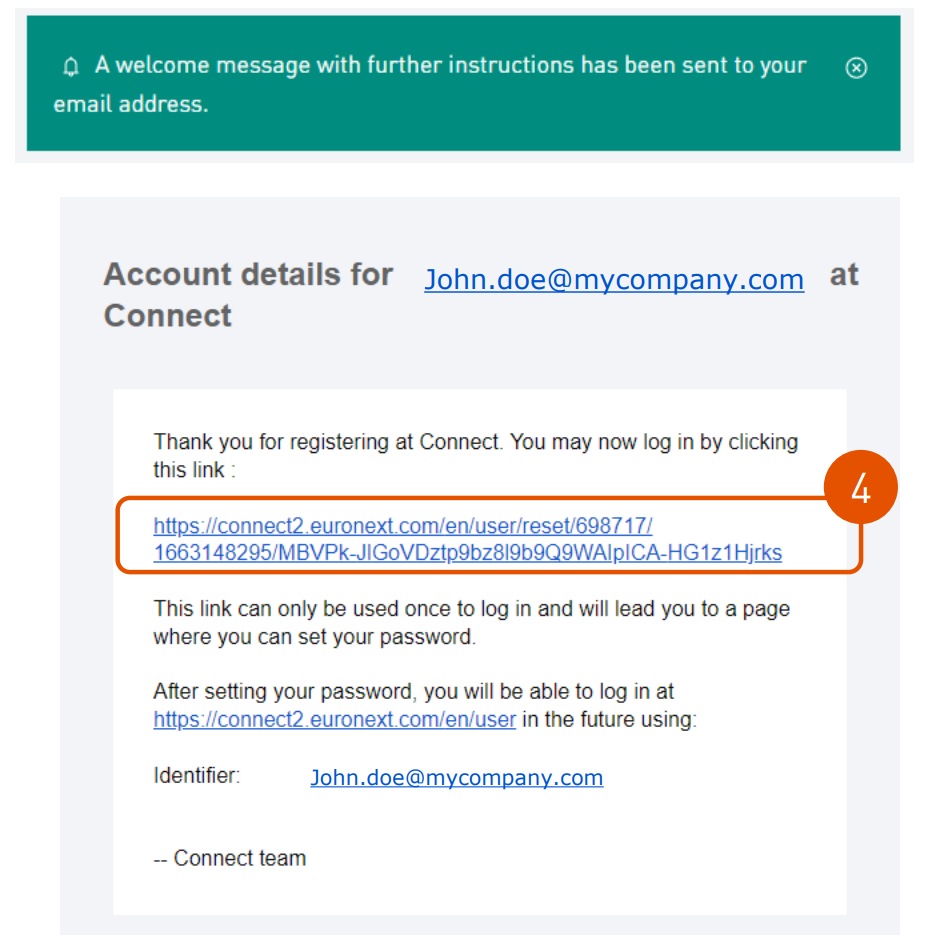The width and height of the screenshot is (939, 946).
Task: Click 'where you can set your password.' line
Action: [x=314, y=637]
